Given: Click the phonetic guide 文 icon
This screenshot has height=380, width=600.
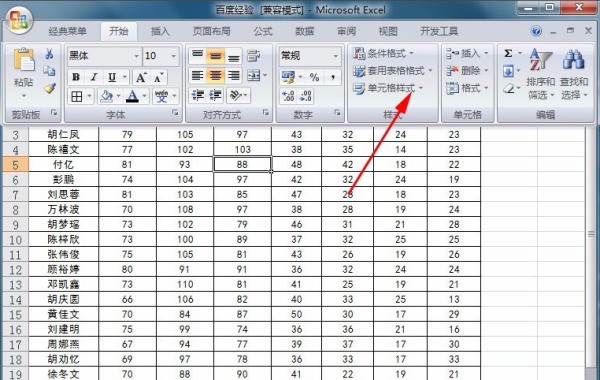Looking at the screenshot, I should pos(161,96).
